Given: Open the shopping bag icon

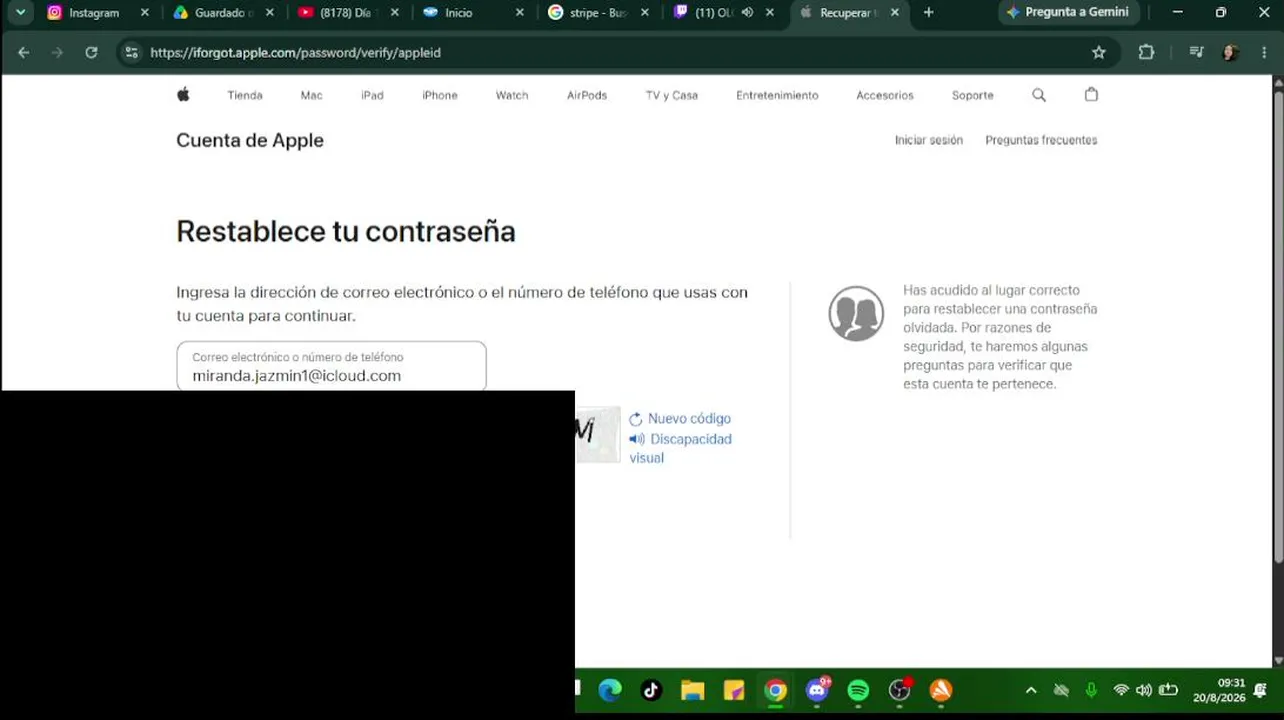Looking at the screenshot, I should click(1091, 94).
